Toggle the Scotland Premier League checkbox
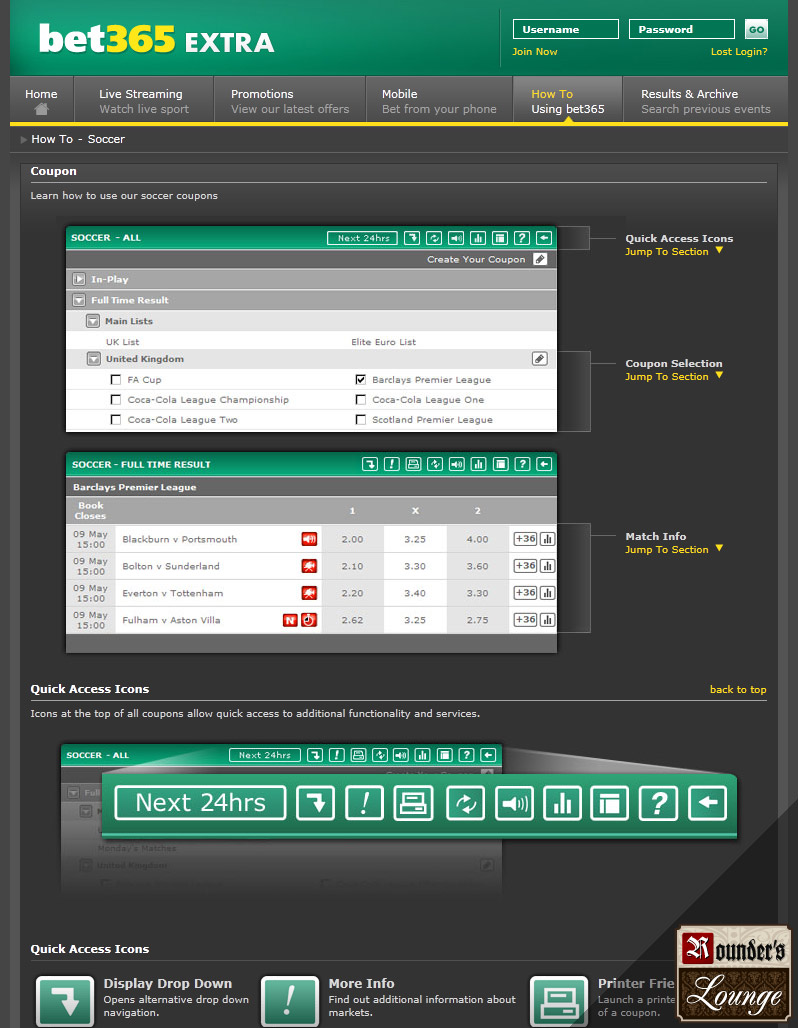 click(361, 420)
